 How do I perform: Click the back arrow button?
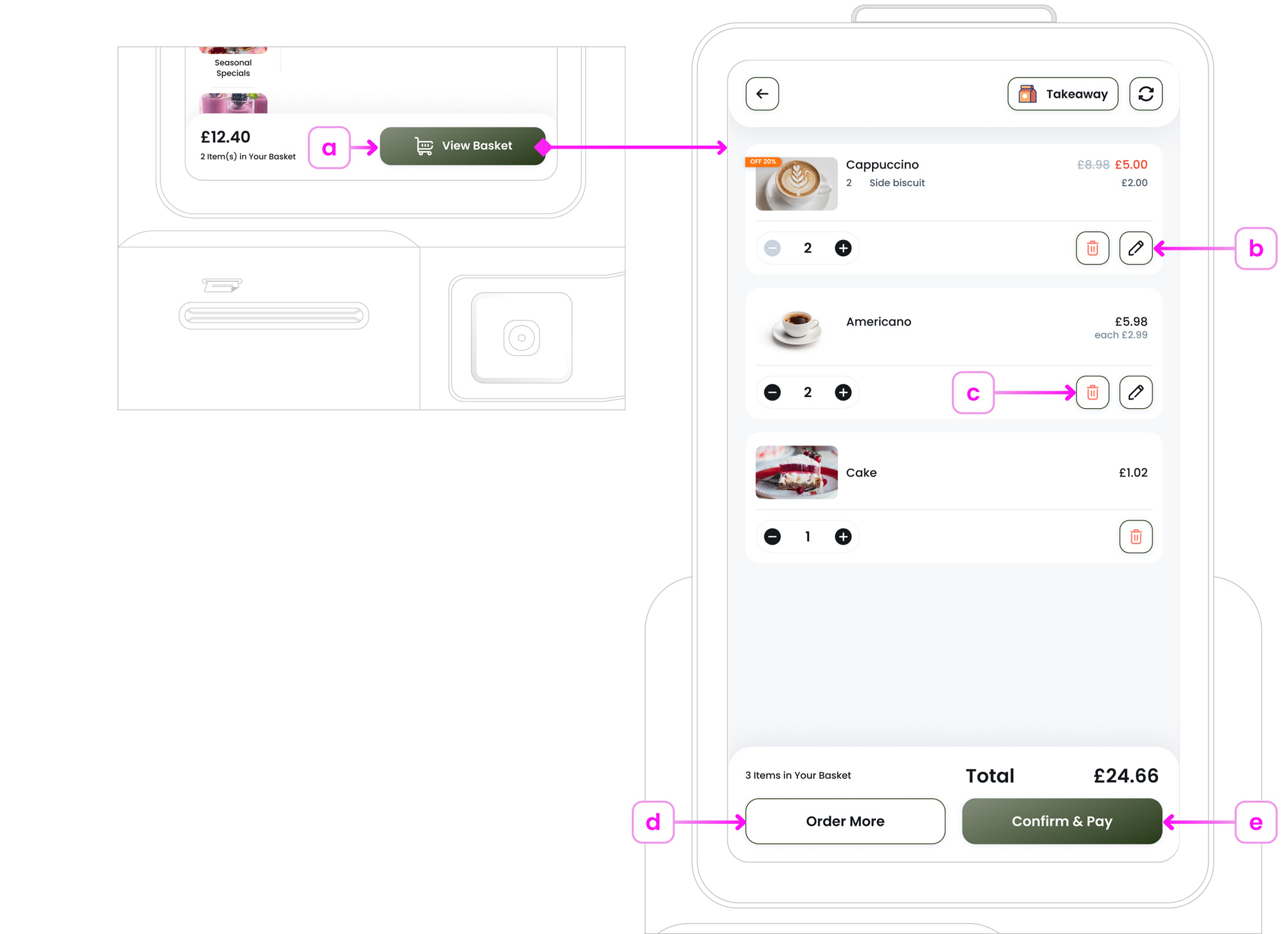pos(762,94)
